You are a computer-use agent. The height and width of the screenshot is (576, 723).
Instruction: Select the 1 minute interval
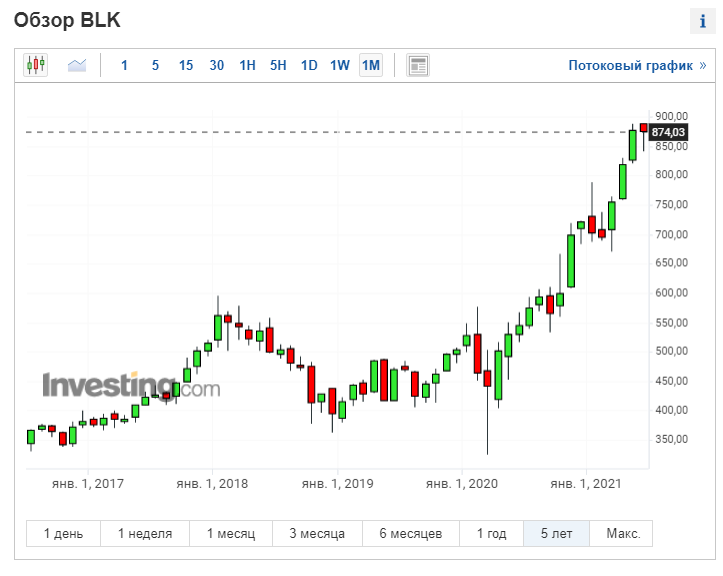pyautogui.click(x=124, y=65)
